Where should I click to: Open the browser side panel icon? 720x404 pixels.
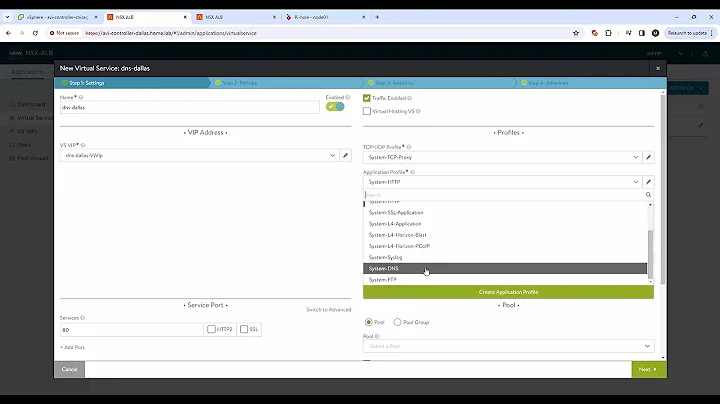pos(642,33)
